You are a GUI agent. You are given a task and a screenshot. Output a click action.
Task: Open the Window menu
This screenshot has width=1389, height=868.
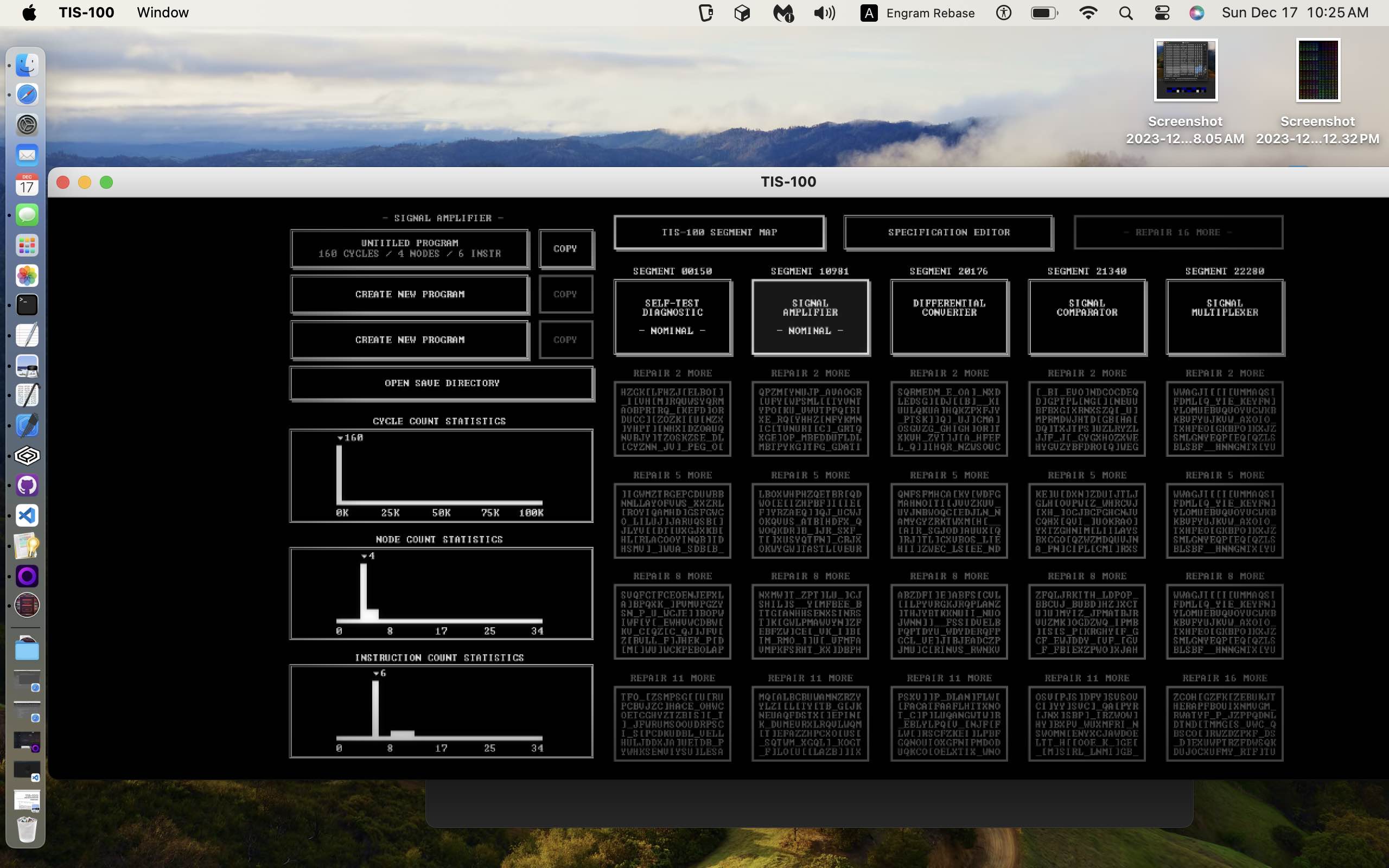point(162,12)
